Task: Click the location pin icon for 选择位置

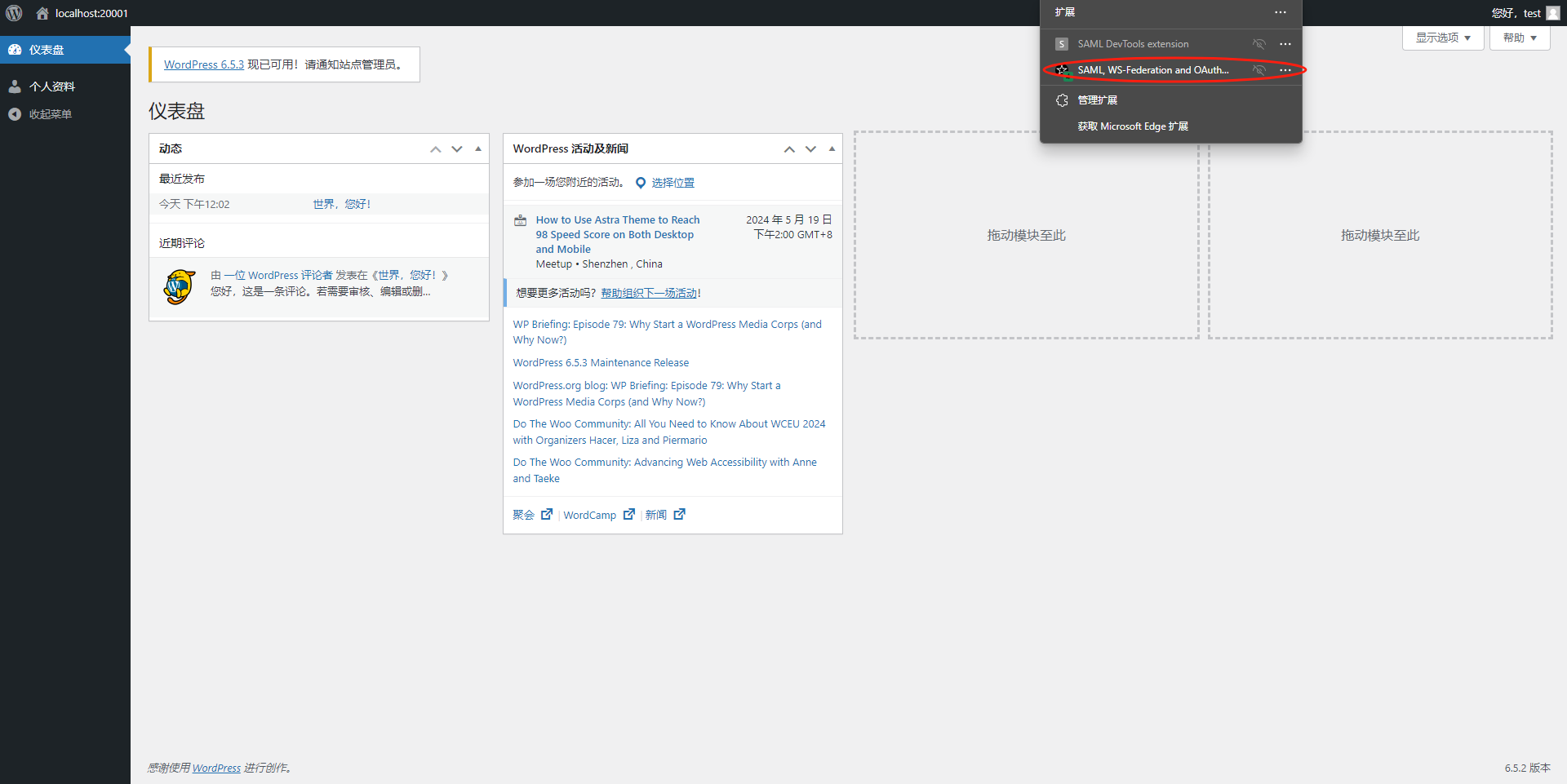Action: (x=641, y=183)
